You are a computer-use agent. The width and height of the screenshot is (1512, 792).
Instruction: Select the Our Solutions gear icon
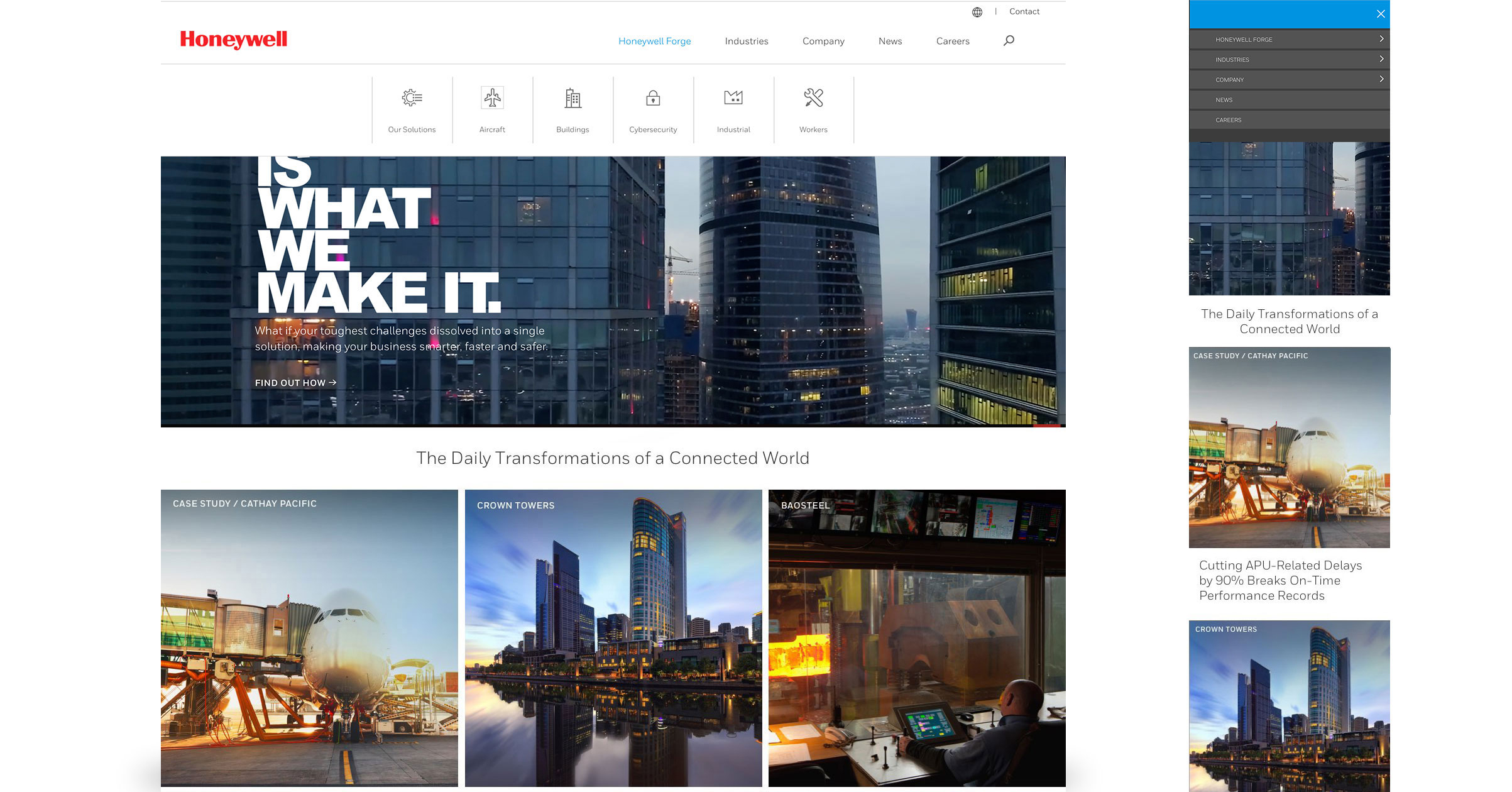pyautogui.click(x=412, y=98)
